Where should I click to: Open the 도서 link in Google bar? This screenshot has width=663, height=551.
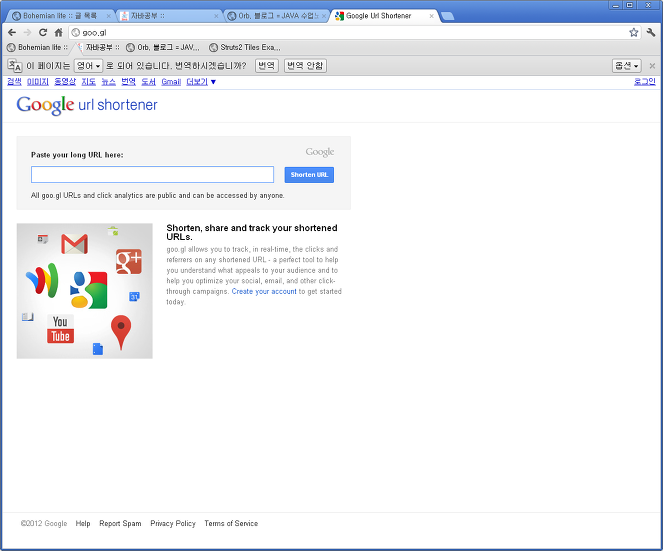point(148,82)
